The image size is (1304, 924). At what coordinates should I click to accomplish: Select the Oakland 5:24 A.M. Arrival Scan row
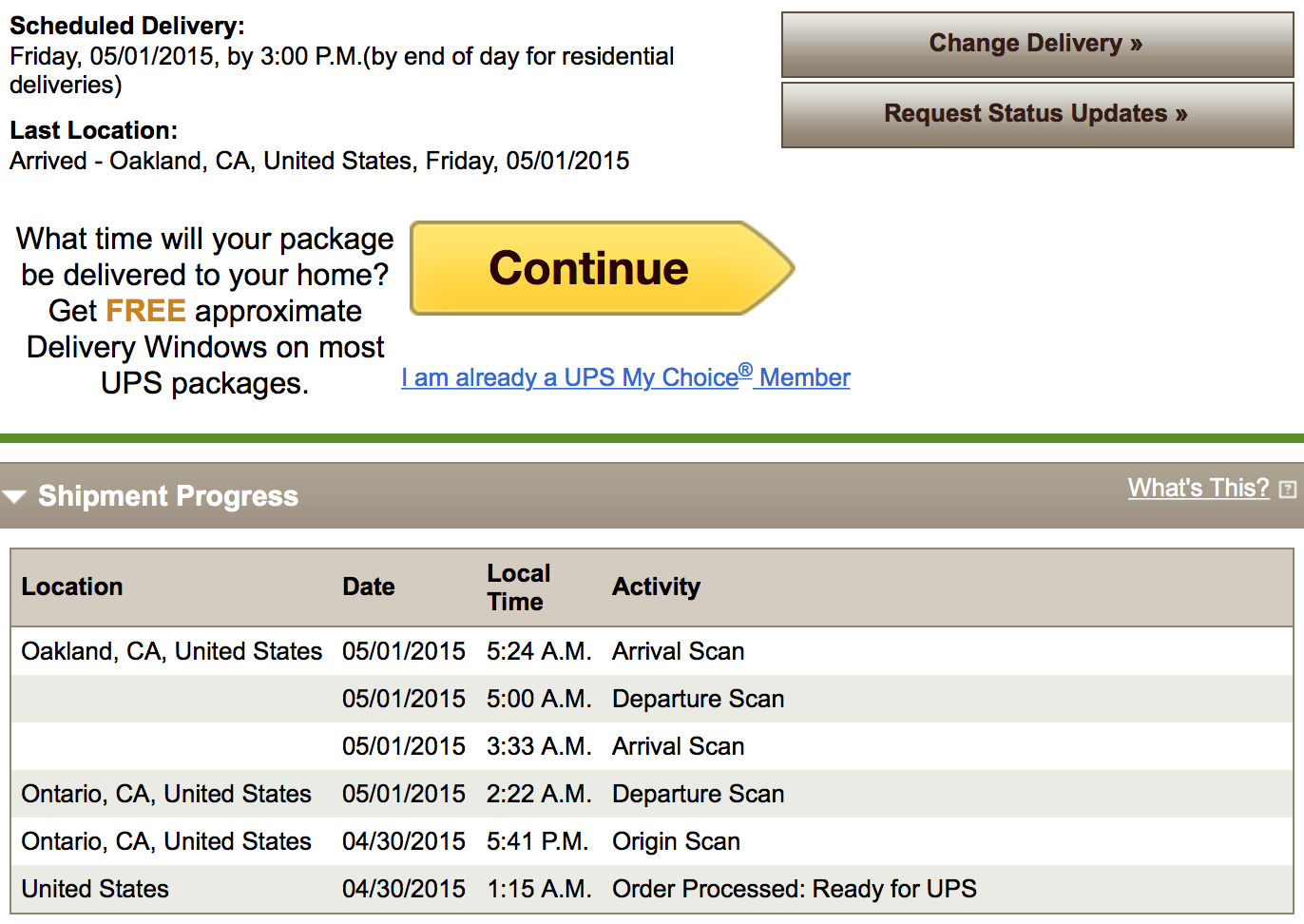click(x=651, y=651)
